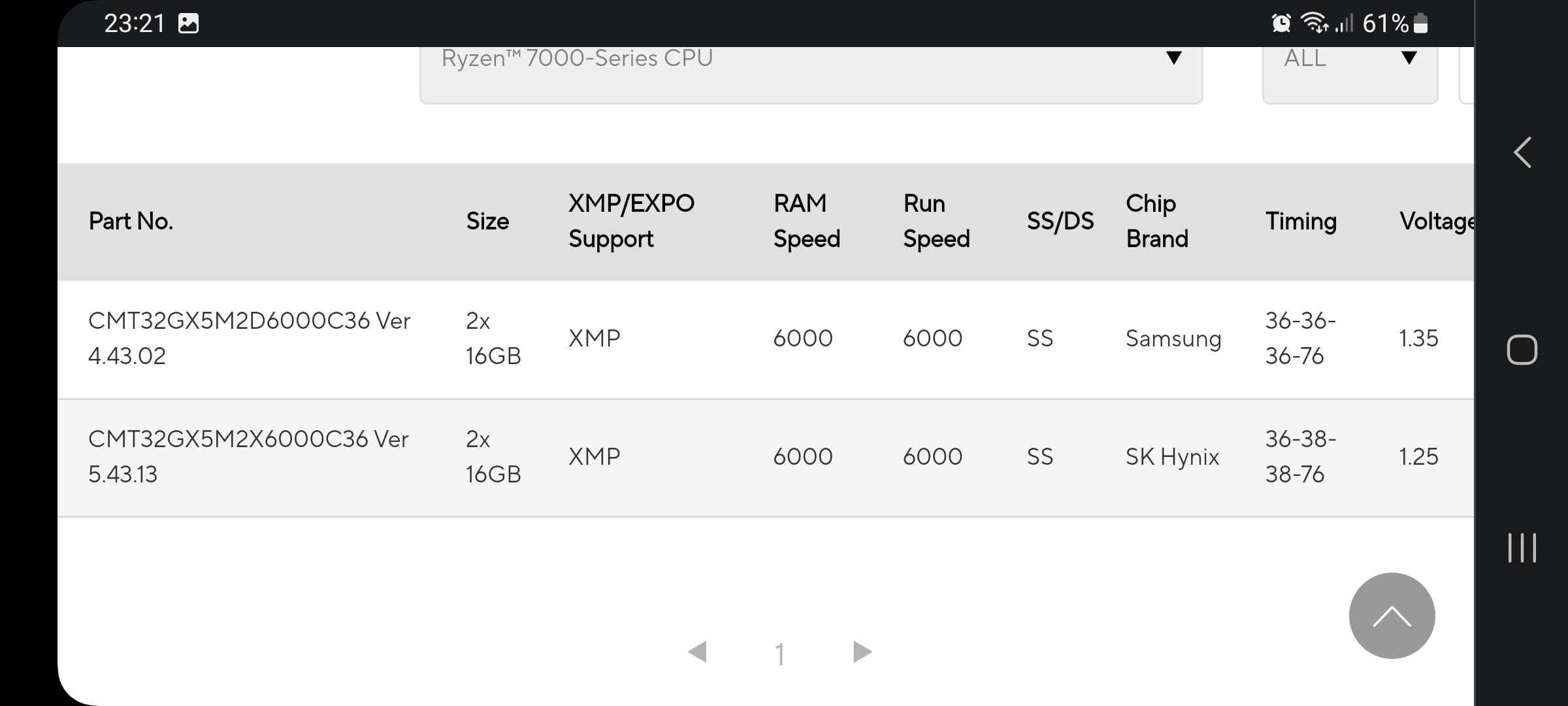Expand the ALL filter dropdown
This screenshot has height=706, width=1568.
click(x=1350, y=72)
